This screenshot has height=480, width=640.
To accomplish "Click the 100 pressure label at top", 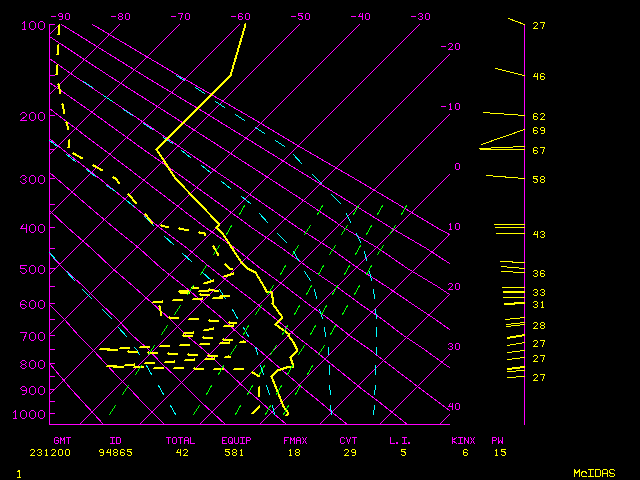I will (33, 25).
